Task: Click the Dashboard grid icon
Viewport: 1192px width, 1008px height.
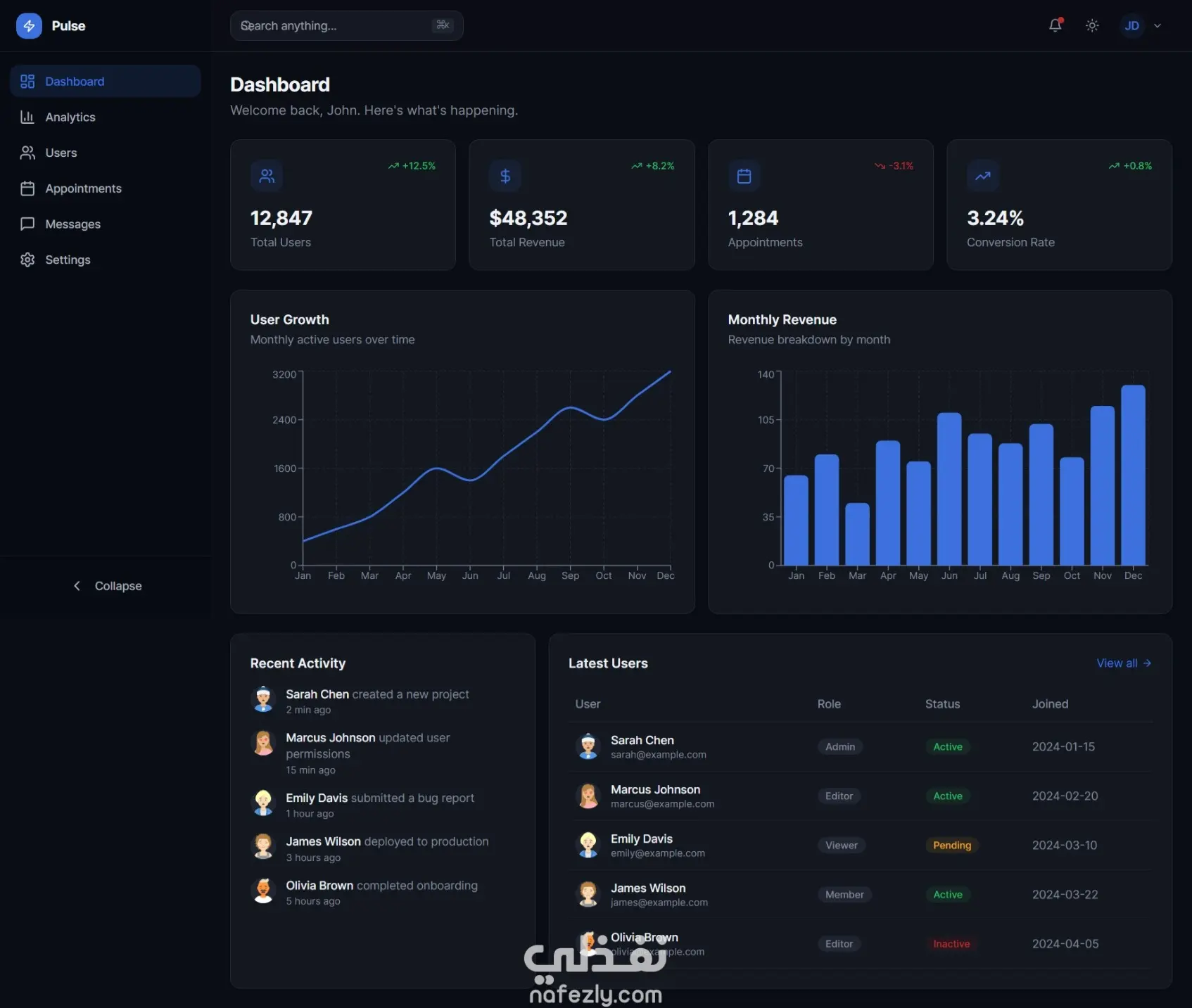Action: coord(27,82)
